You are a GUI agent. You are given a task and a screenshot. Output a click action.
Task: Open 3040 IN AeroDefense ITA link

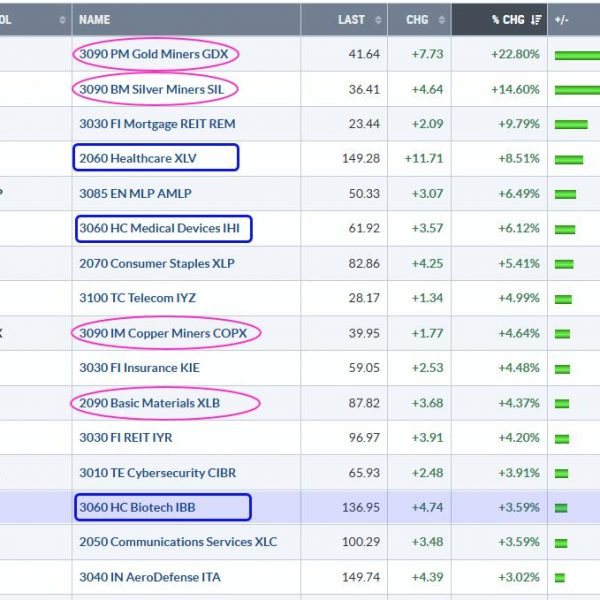[150, 577]
